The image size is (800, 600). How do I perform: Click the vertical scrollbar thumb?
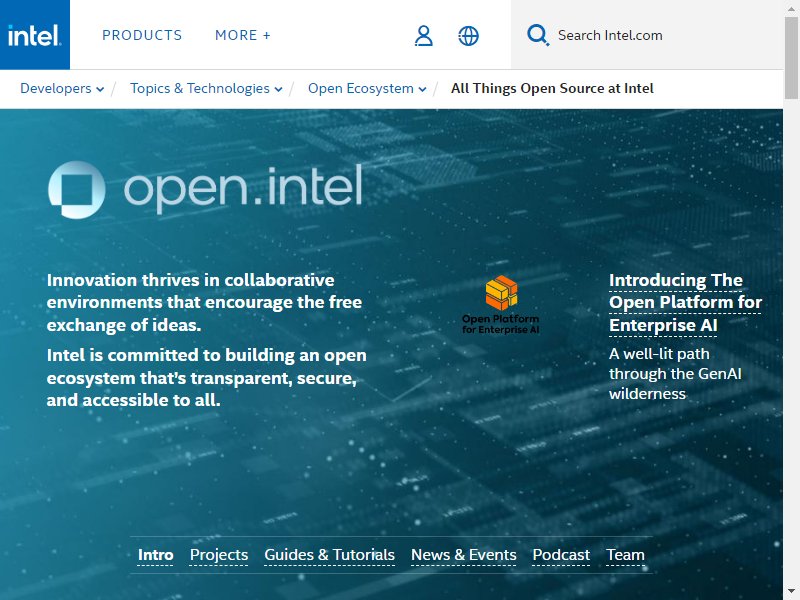(x=791, y=57)
